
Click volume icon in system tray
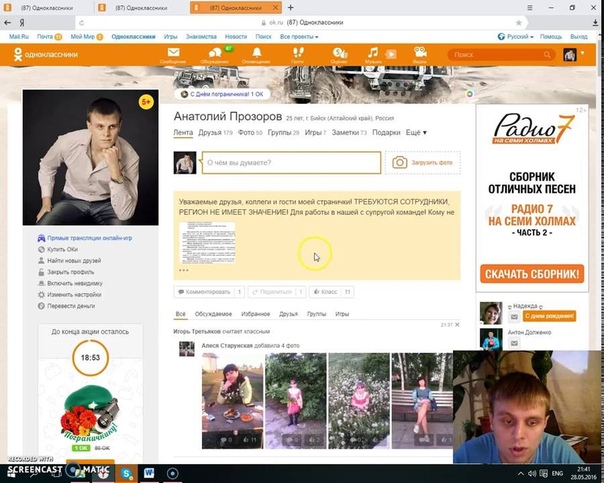(532, 473)
